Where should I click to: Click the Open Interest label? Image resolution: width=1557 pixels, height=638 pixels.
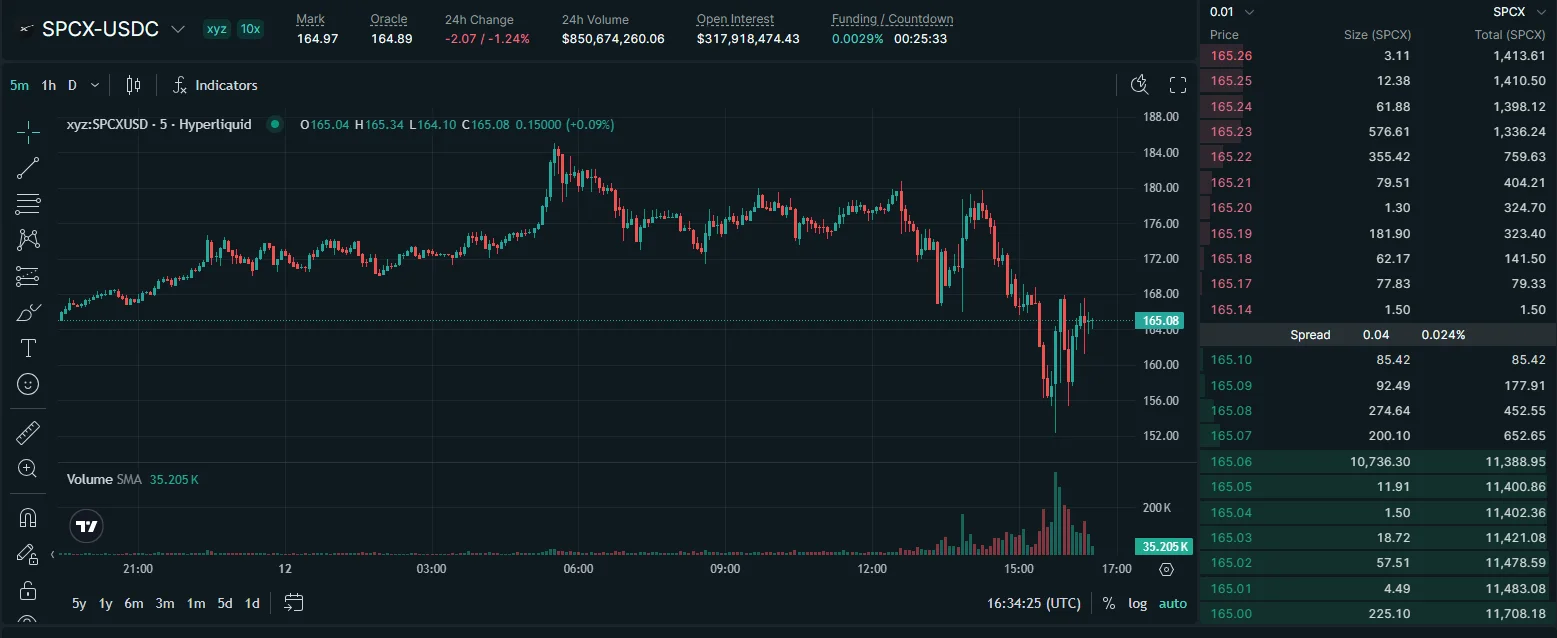click(x=735, y=19)
